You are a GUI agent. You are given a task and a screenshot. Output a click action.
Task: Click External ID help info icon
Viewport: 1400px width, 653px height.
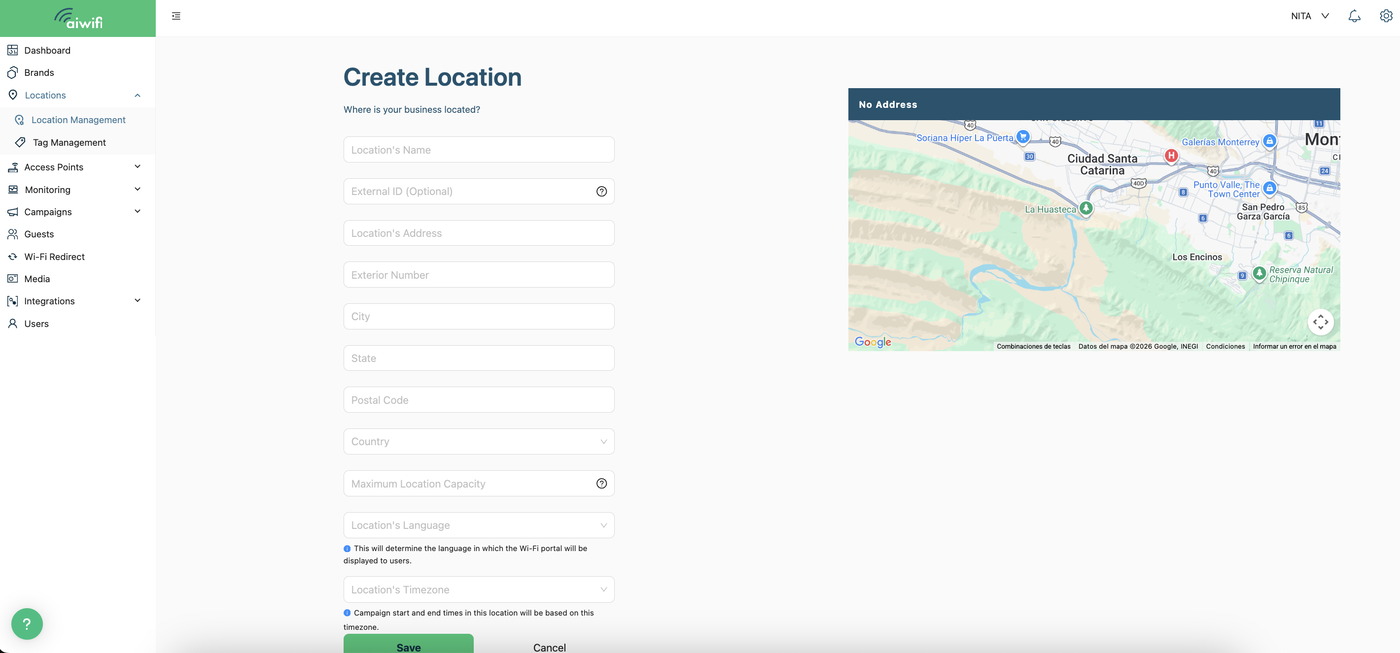click(601, 191)
